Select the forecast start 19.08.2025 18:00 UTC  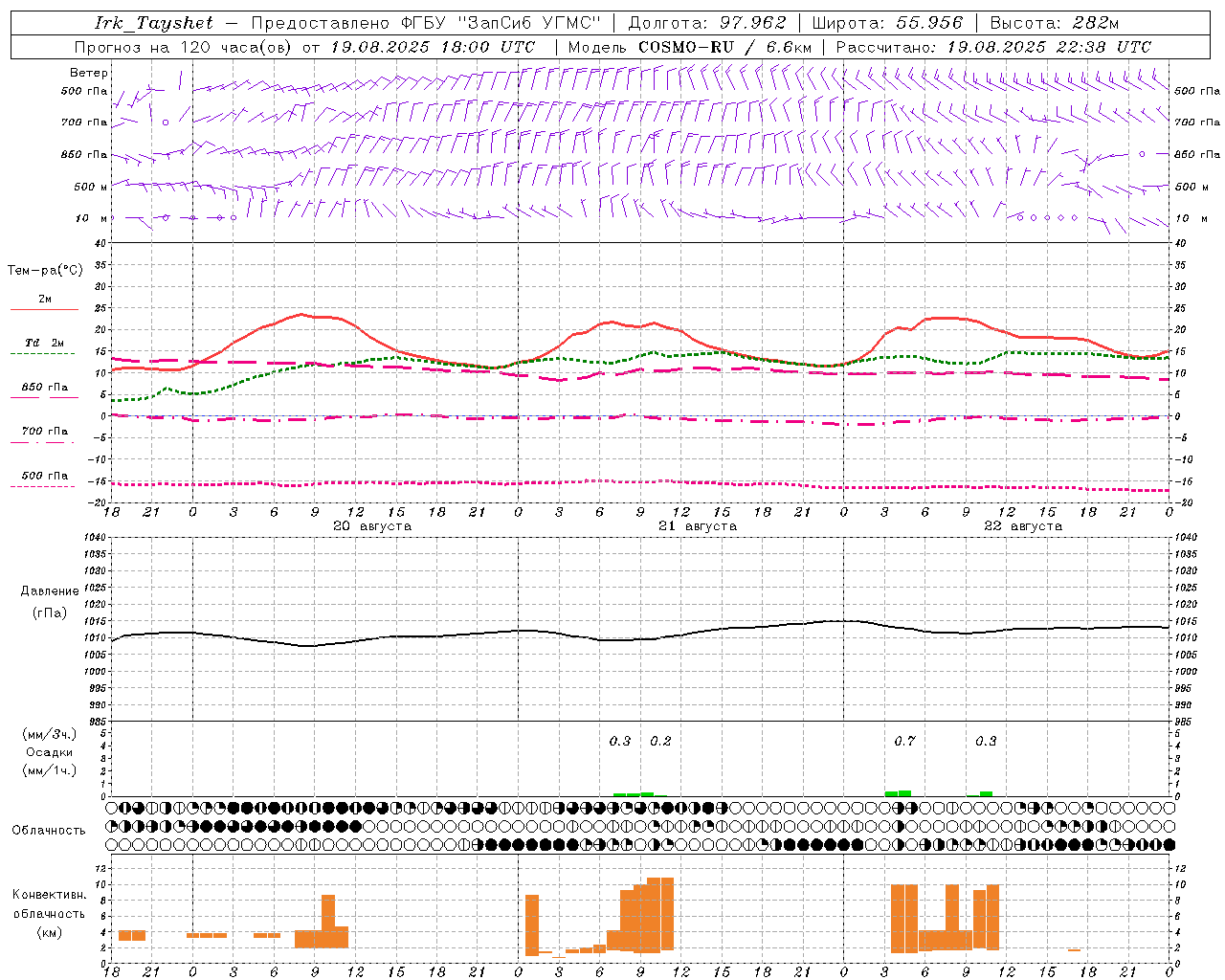(x=433, y=47)
